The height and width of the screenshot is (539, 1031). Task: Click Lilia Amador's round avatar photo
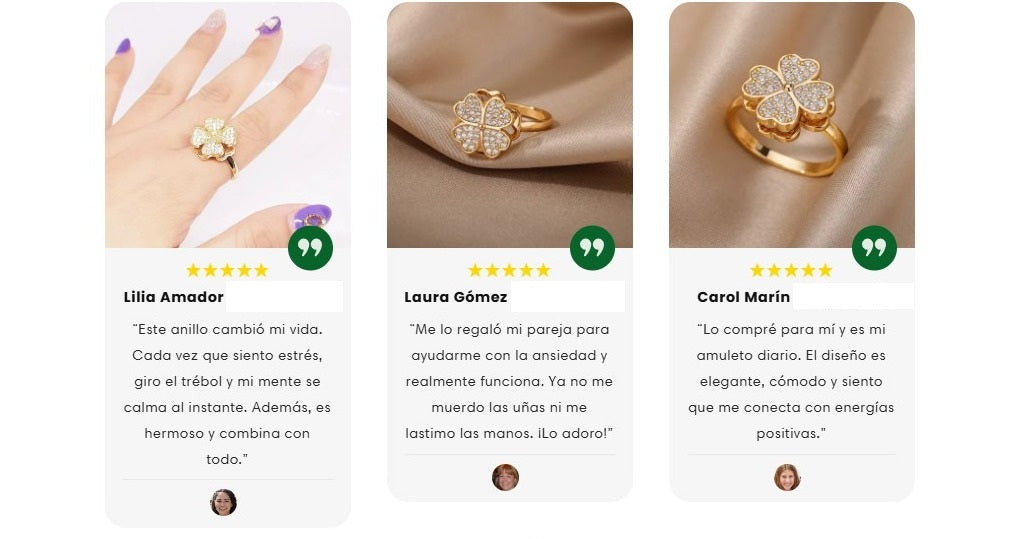[224, 502]
